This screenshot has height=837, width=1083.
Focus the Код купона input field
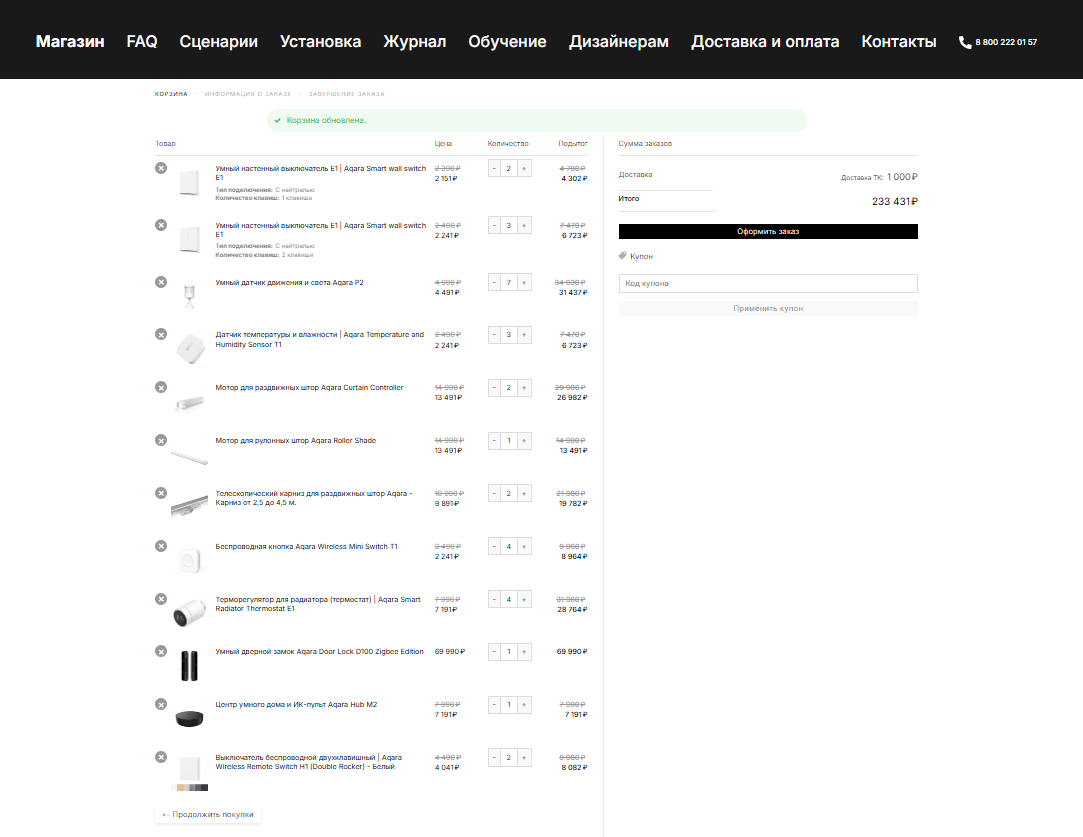coord(768,283)
